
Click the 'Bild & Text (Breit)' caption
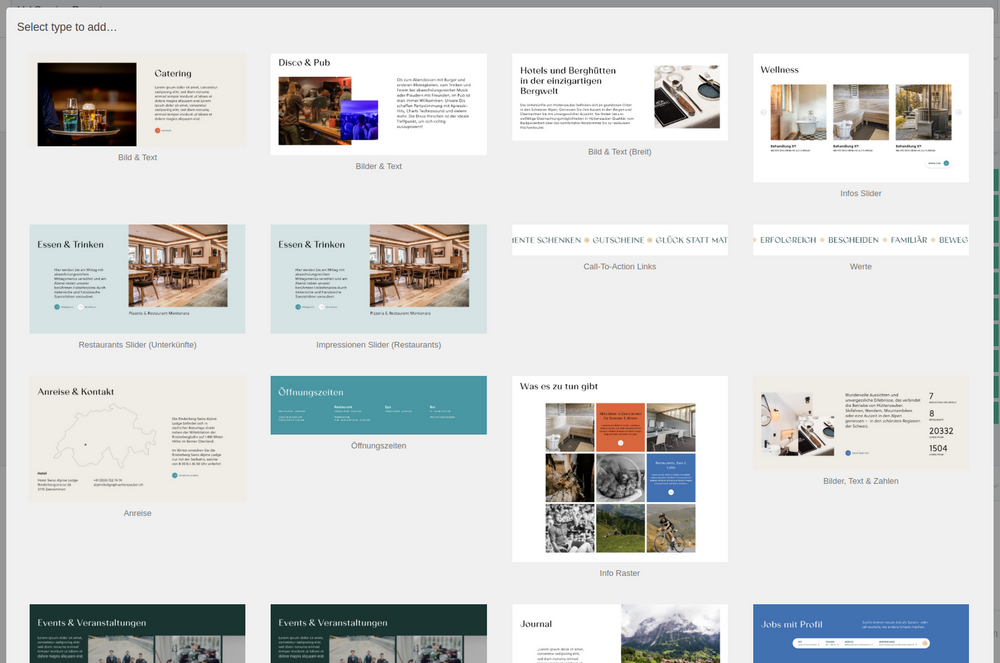pyautogui.click(x=619, y=152)
